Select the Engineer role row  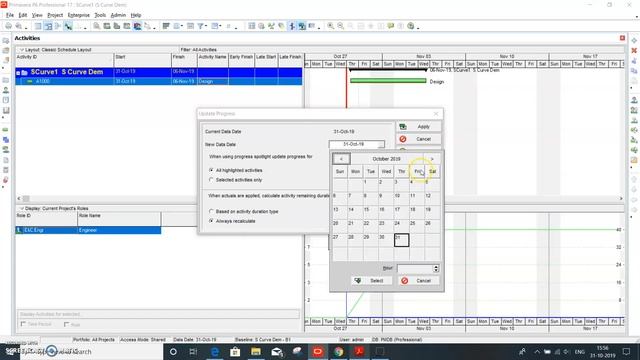click(88, 230)
